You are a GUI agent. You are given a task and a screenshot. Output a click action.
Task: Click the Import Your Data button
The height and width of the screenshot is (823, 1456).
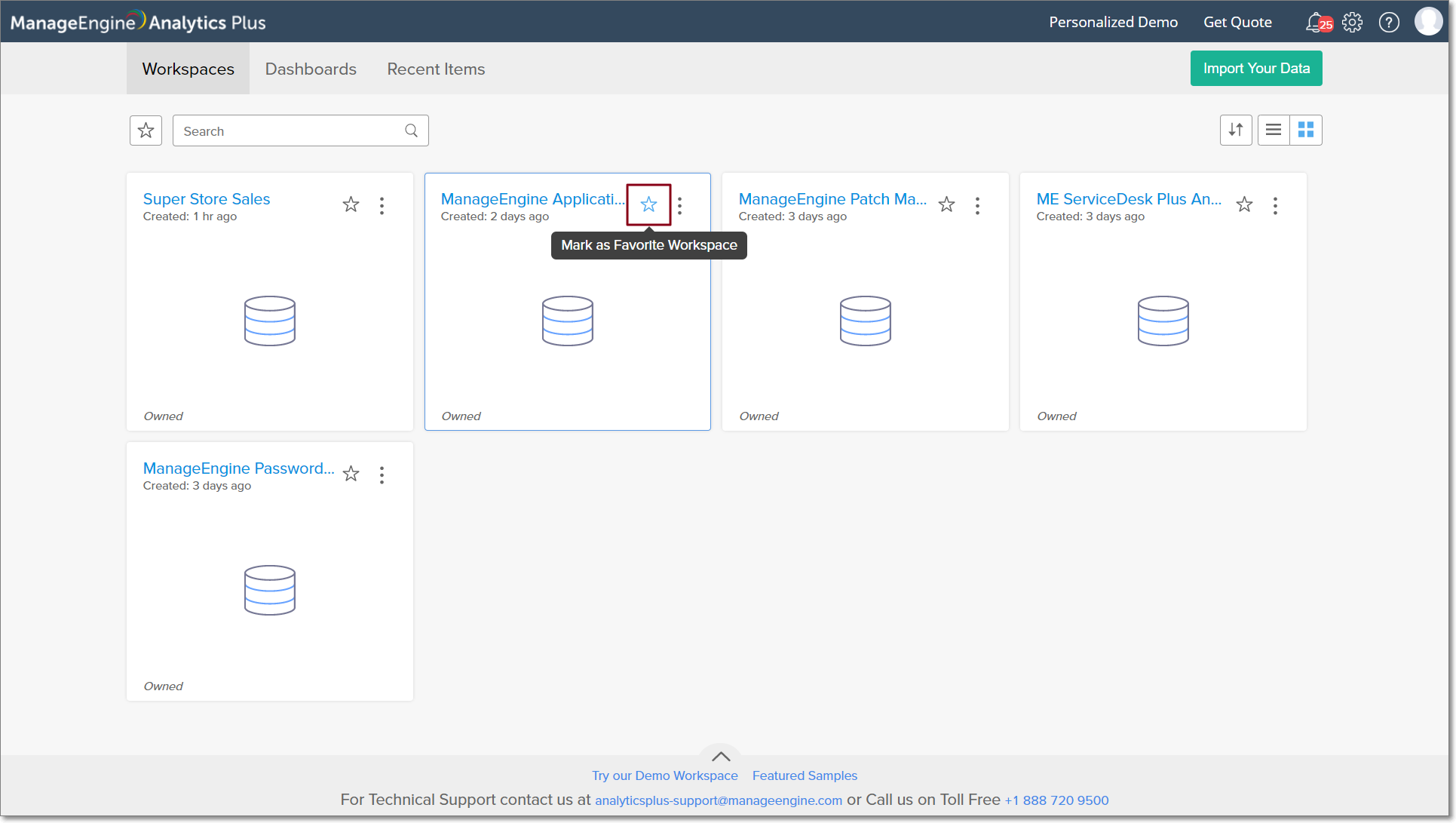pyautogui.click(x=1256, y=68)
